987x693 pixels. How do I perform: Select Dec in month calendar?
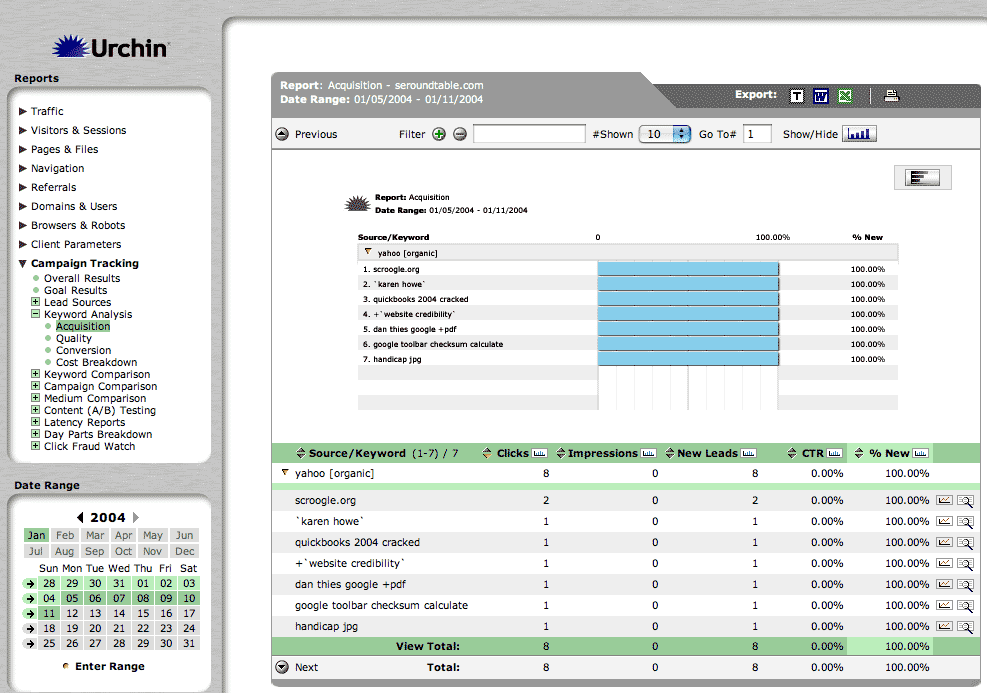point(184,551)
